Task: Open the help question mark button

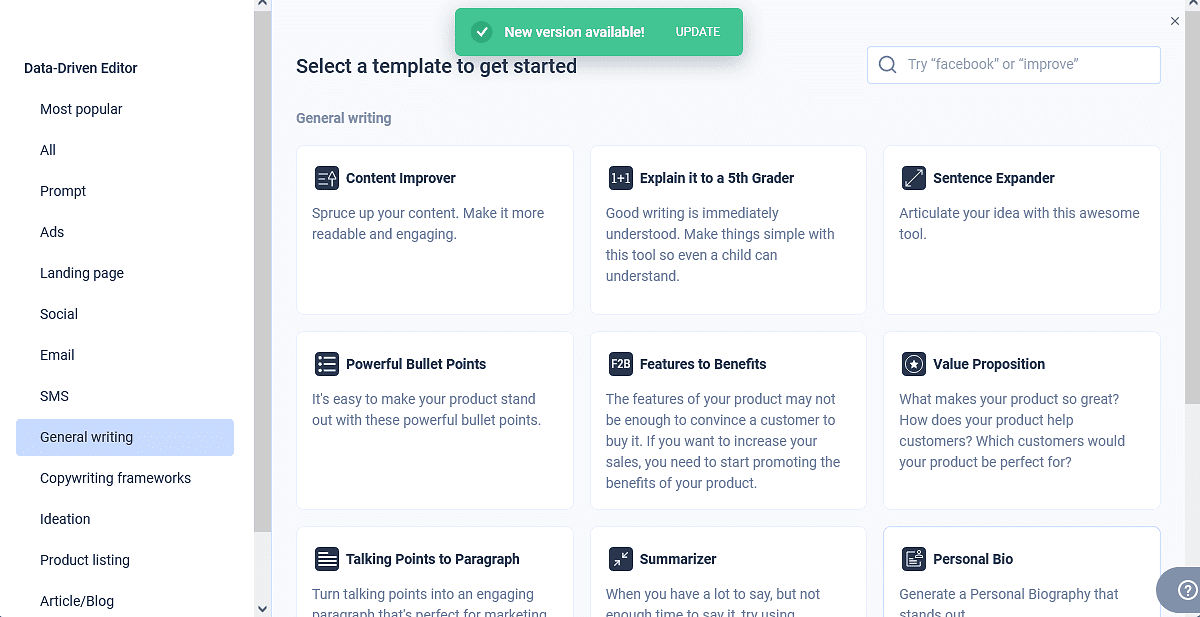Action: point(1186,589)
